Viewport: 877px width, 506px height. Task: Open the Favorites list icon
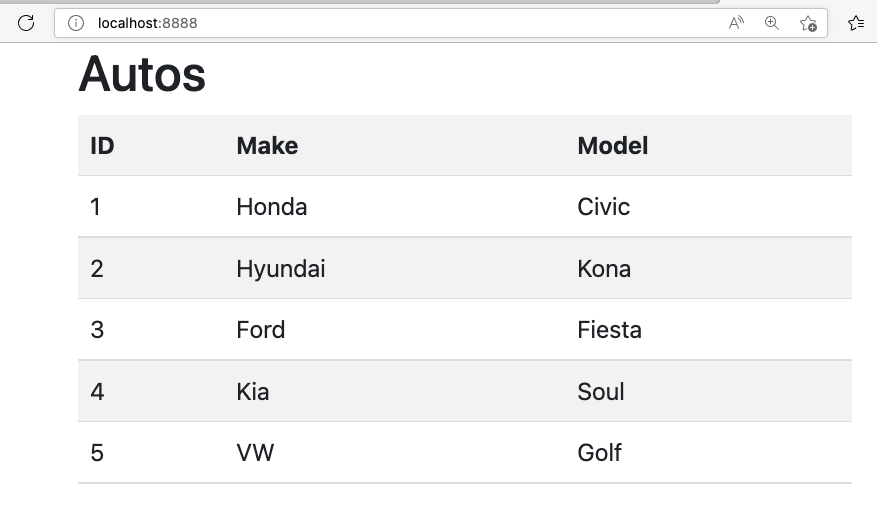(x=856, y=23)
